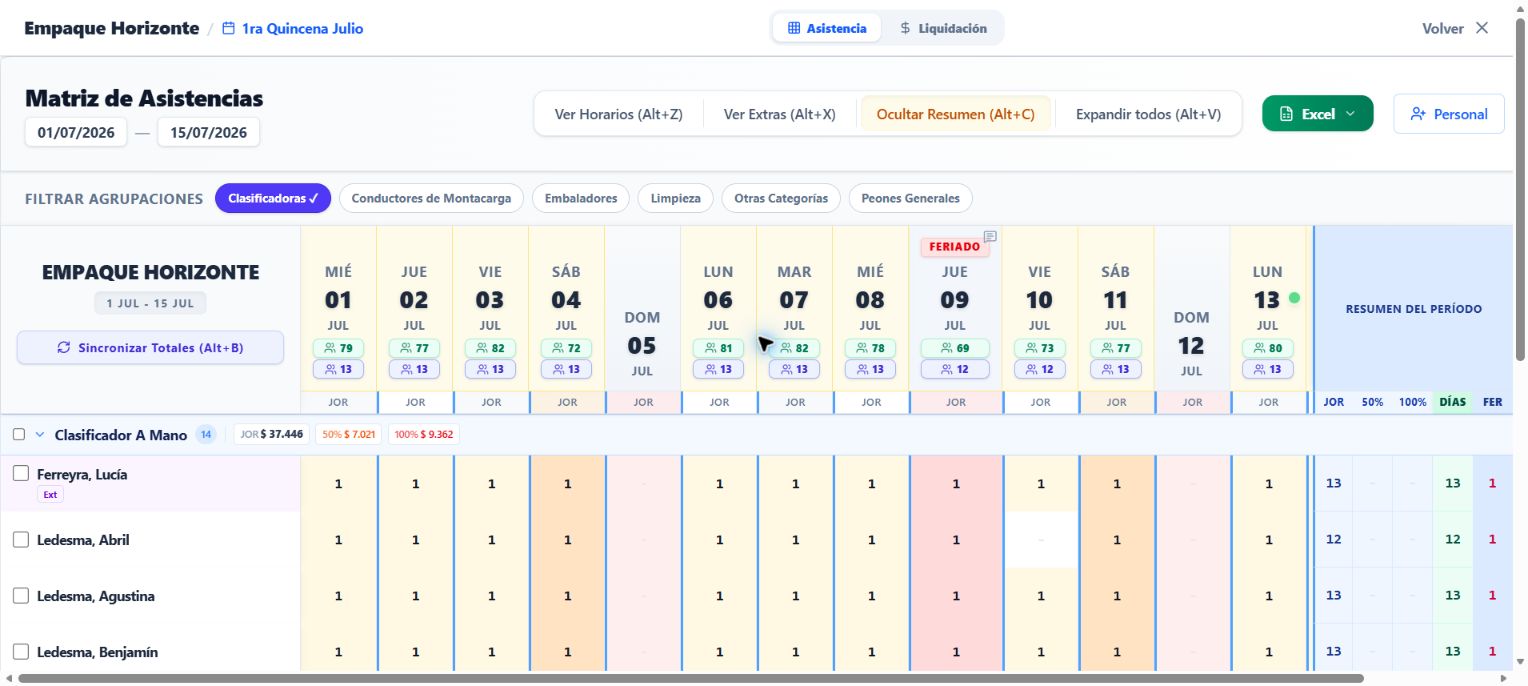Check the box for Ferreyra, Lucía

point(20,474)
